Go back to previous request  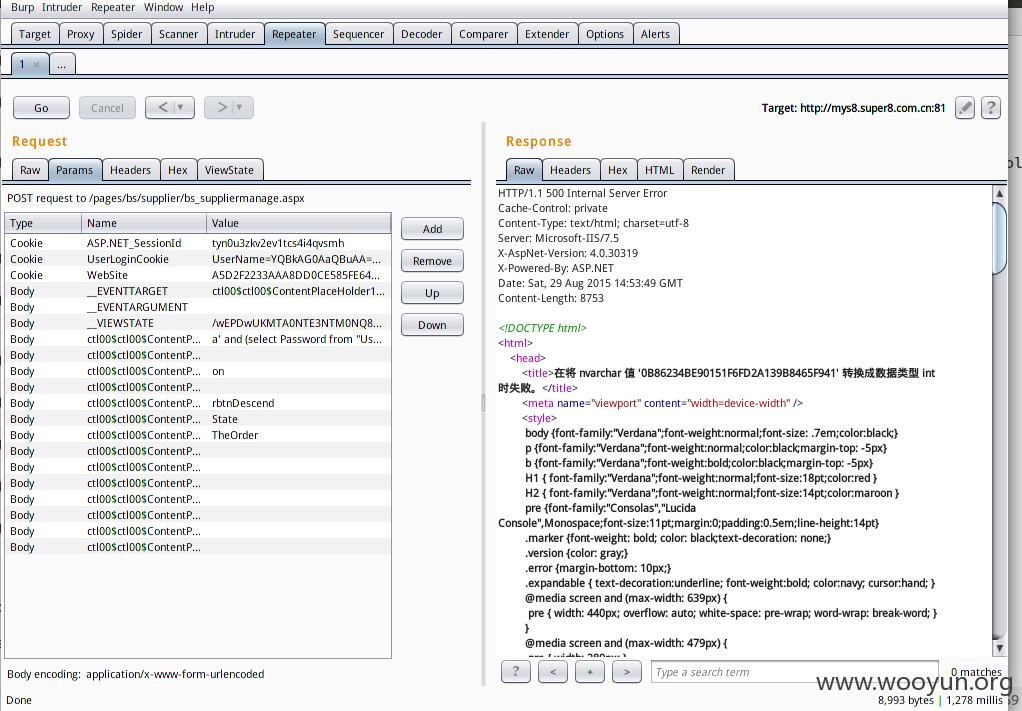pyautogui.click(x=162, y=108)
